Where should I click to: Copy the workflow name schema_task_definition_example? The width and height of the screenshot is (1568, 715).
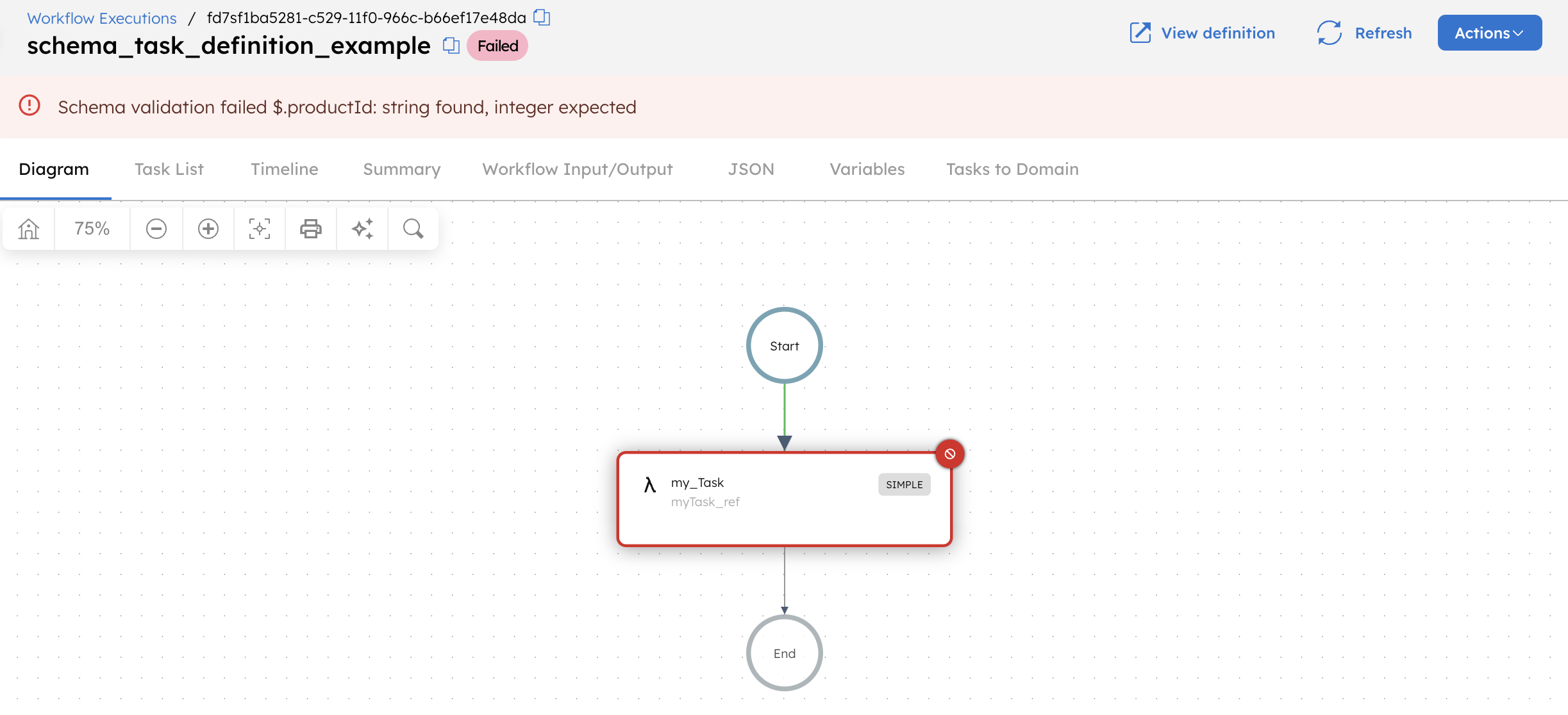pyautogui.click(x=452, y=45)
